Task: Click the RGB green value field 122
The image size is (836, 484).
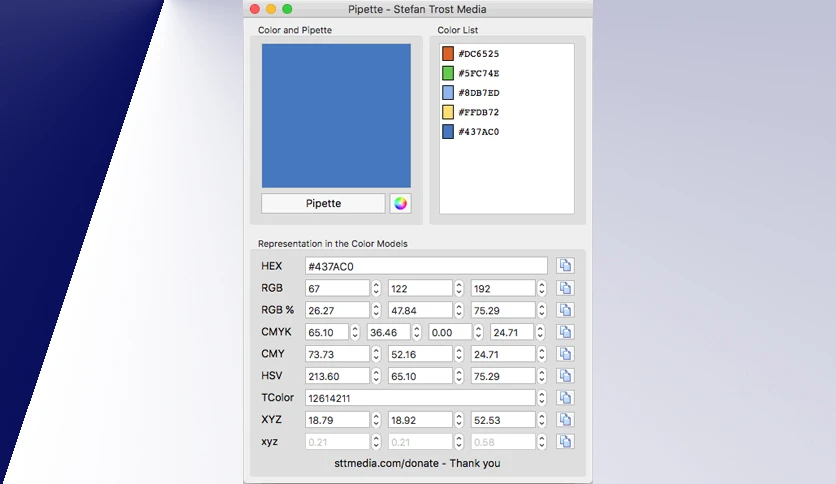Action: point(420,288)
